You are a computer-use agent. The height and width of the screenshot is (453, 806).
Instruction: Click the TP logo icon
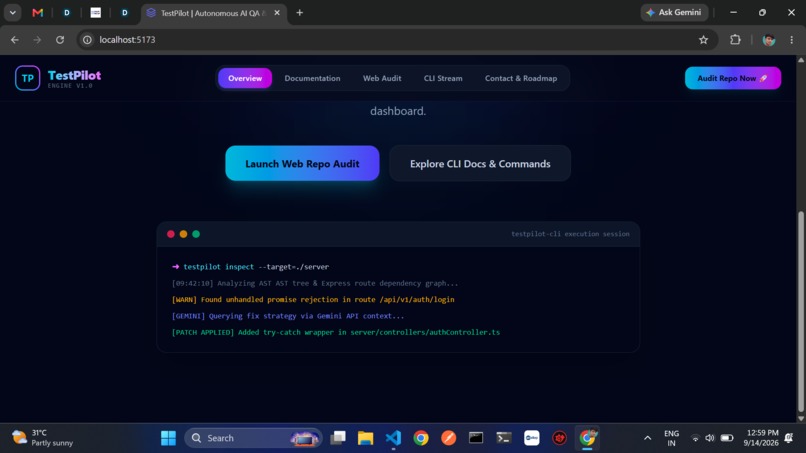[27, 78]
